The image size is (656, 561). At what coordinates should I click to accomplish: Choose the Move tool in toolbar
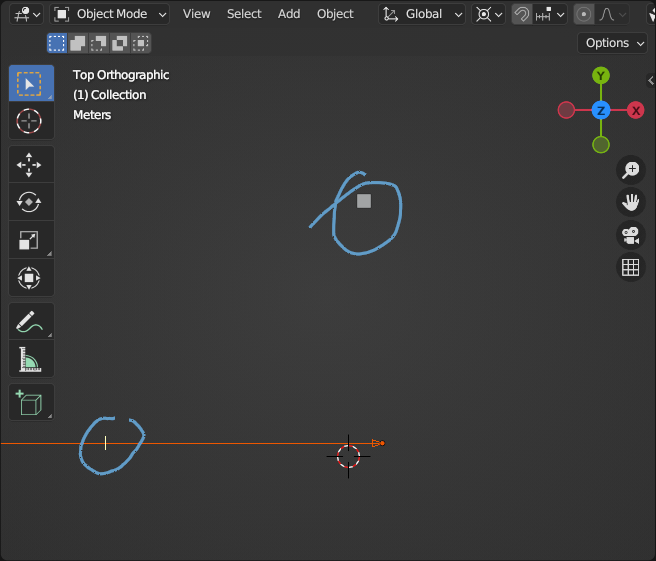[30, 164]
